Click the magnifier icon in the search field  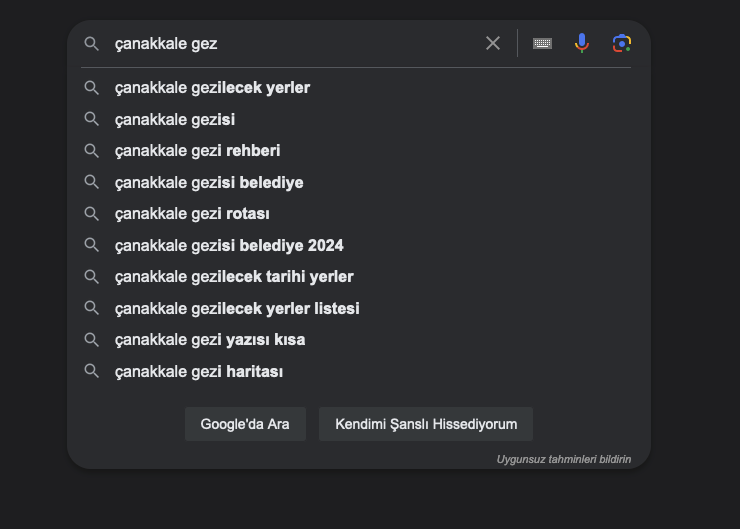(x=92, y=44)
